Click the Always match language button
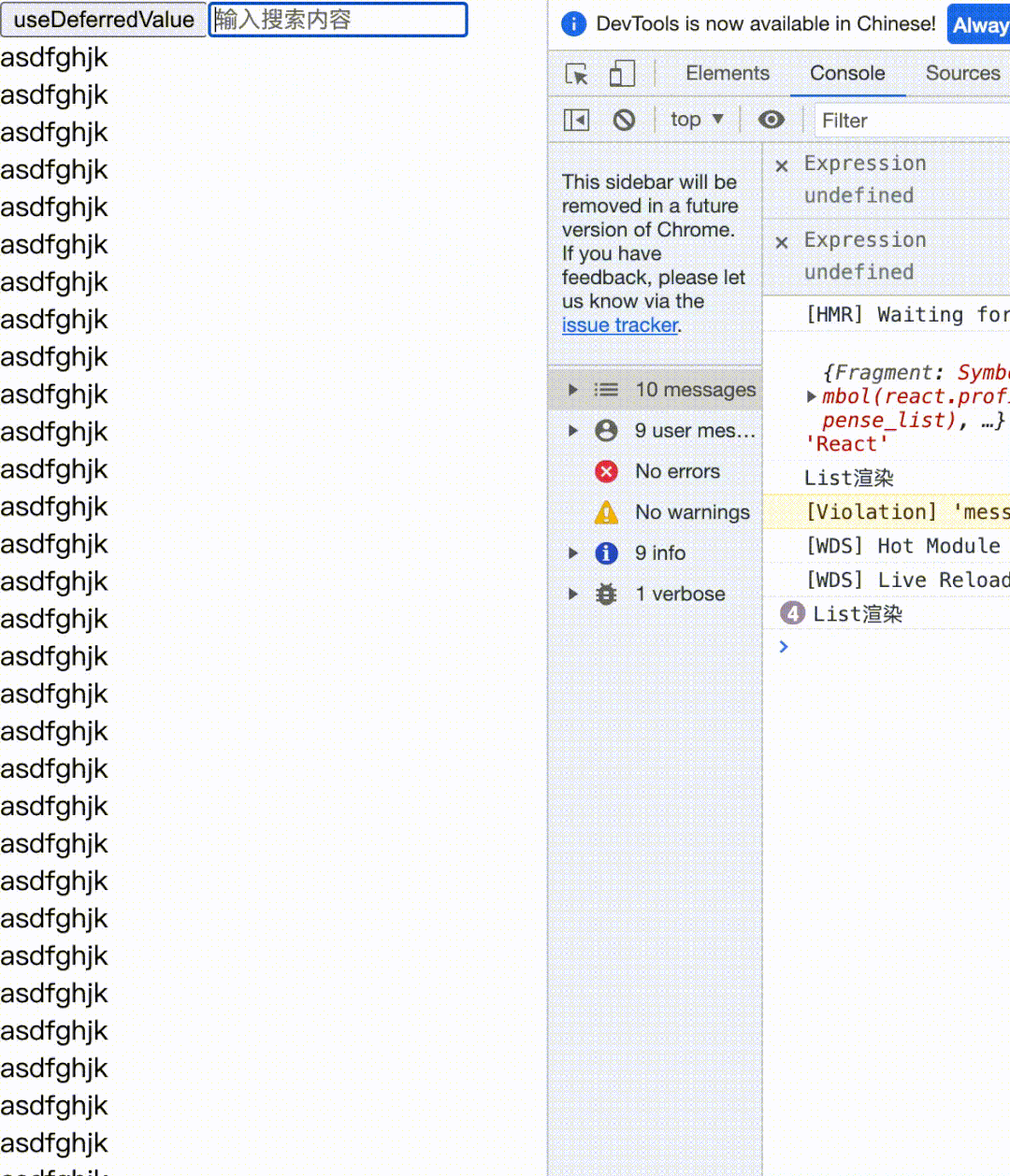Screen dimensions: 1010x1176 [979, 25]
